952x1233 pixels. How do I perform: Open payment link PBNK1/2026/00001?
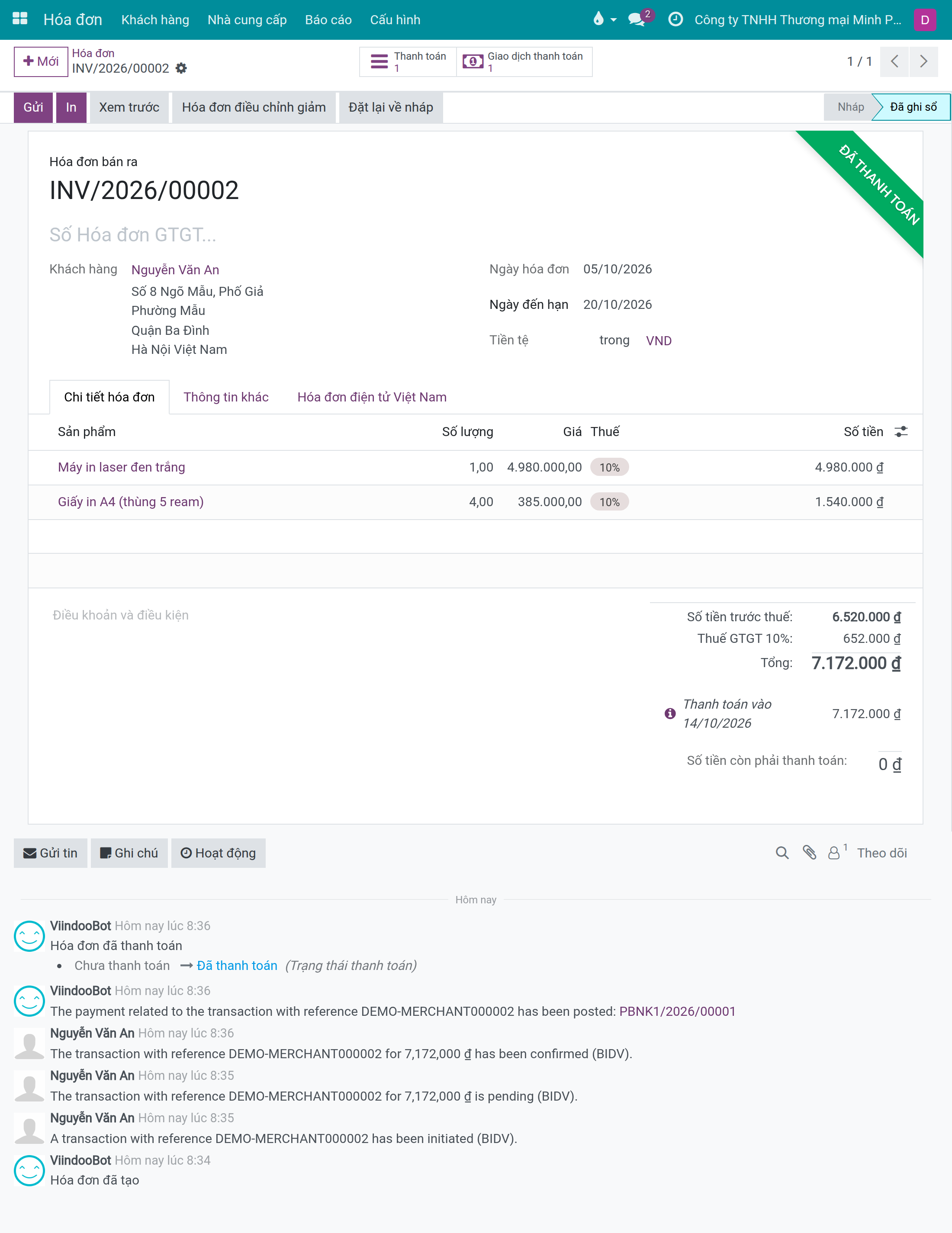pyautogui.click(x=677, y=1011)
